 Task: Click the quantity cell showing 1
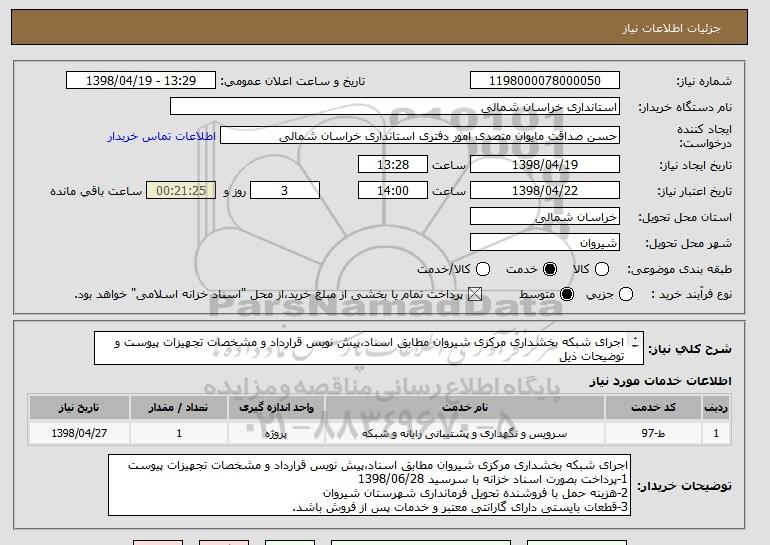point(179,433)
